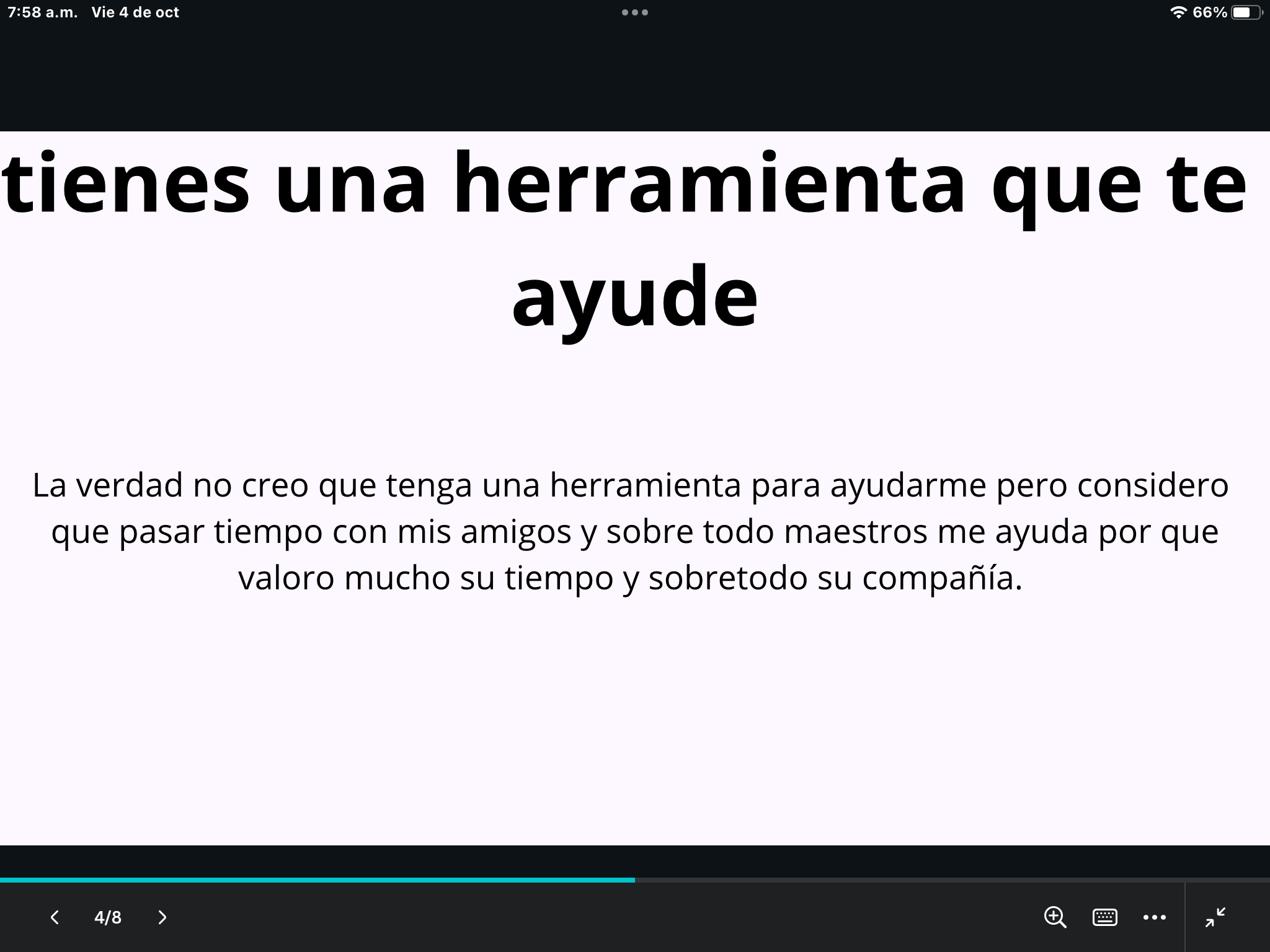Click the paragraph starting 'La verdad no creo'
Screen dimensions: 1270x952
click(630, 485)
